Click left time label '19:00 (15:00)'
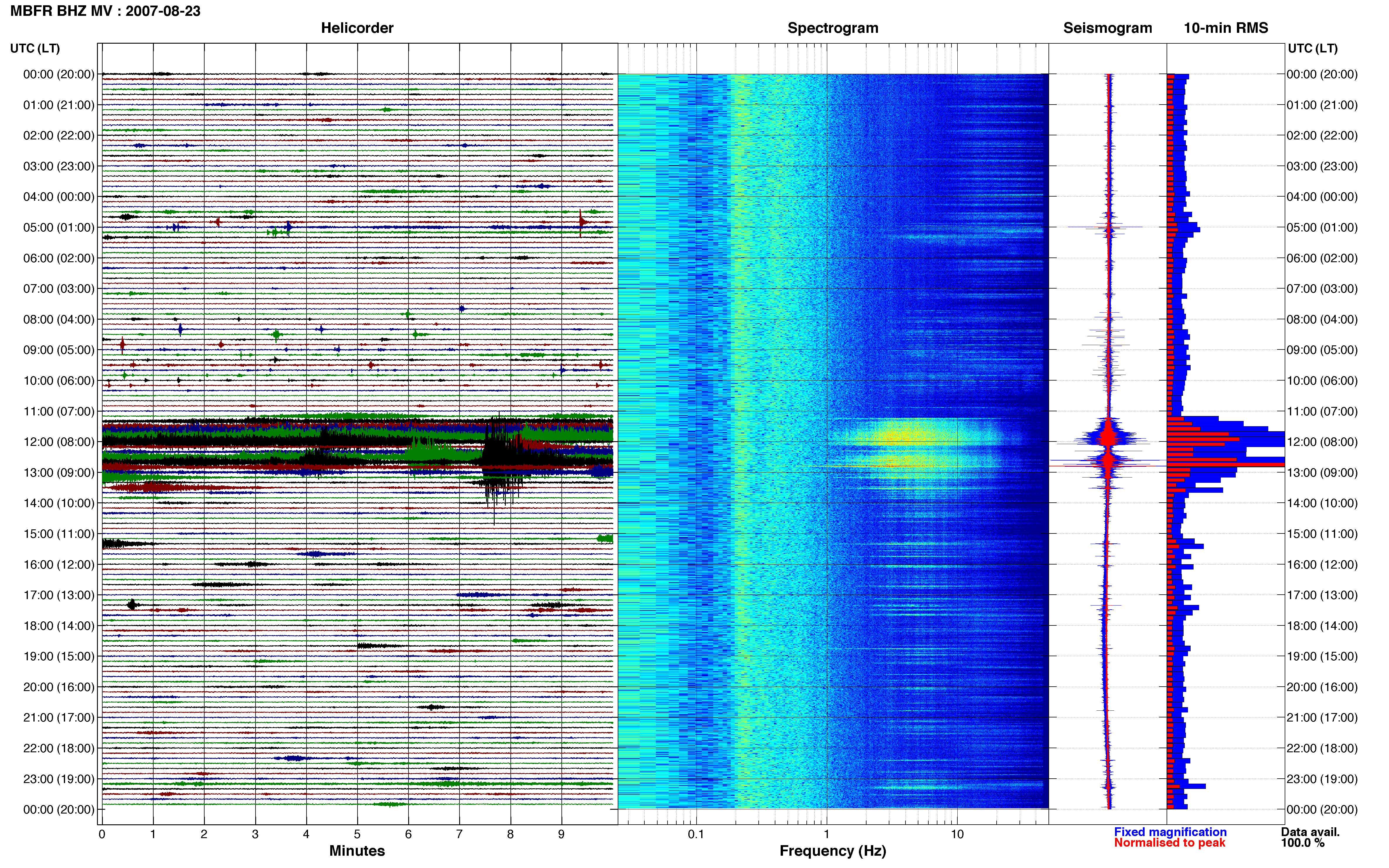The image size is (1389, 868). point(59,656)
